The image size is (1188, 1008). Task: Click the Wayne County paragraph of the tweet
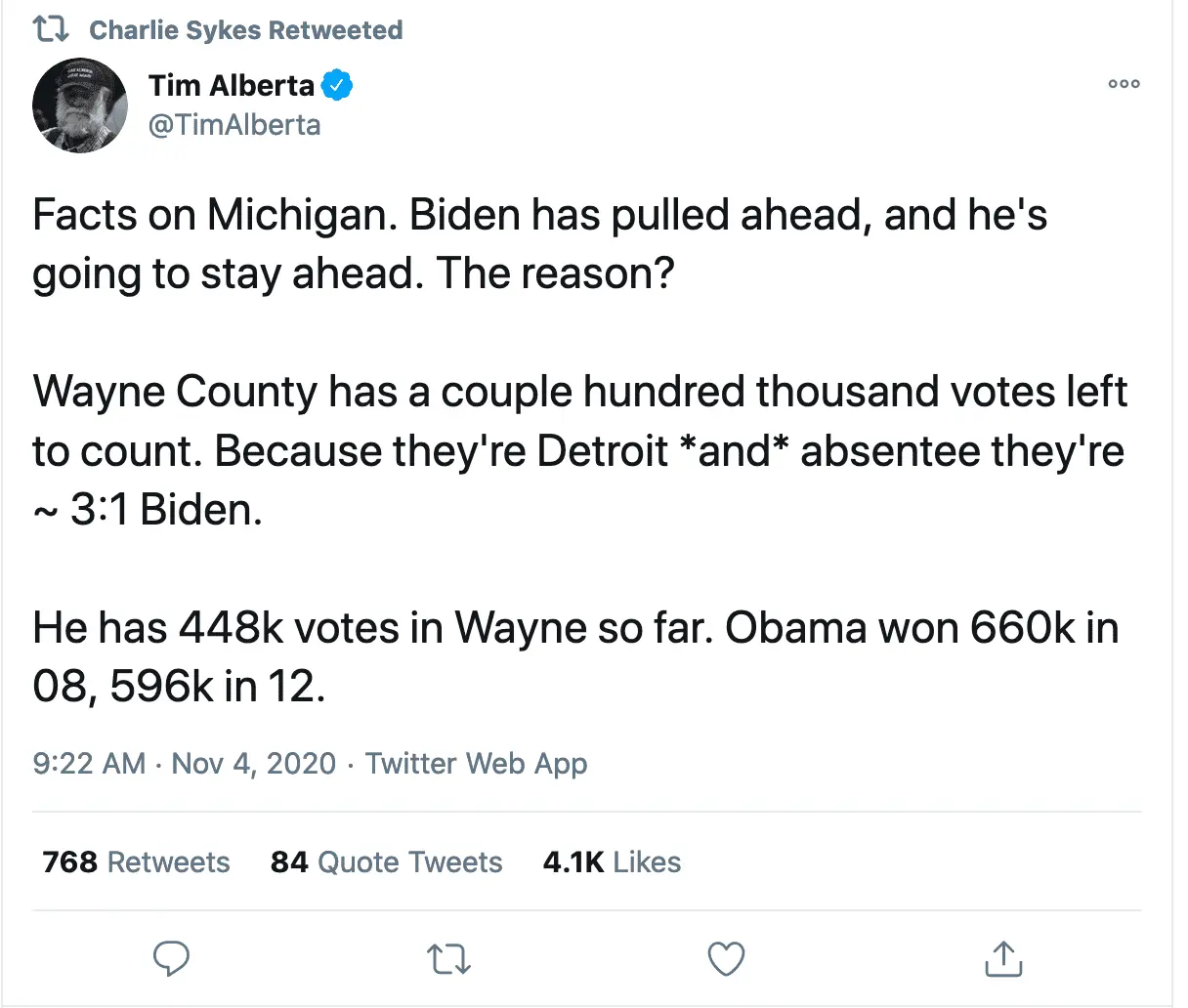click(x=578, y=421)
